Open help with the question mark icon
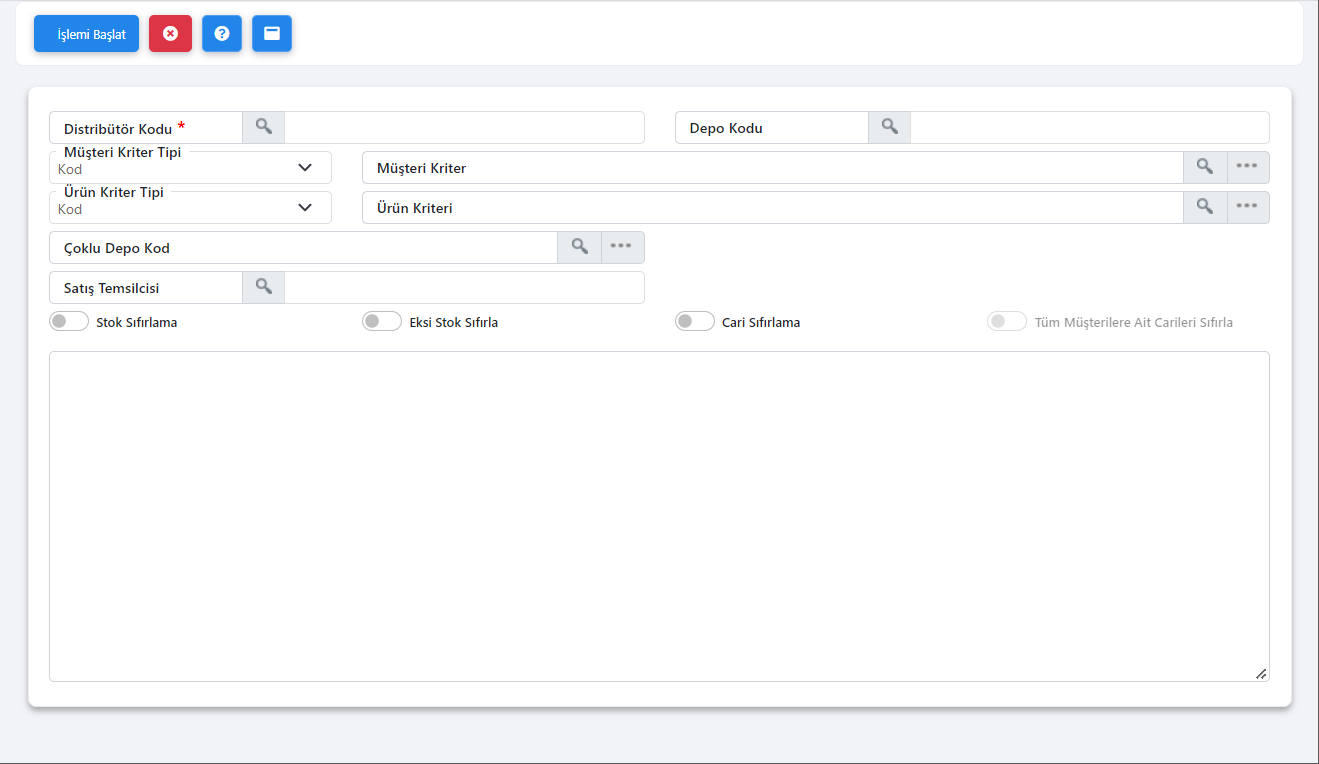This screenshot has height=764, width=1319. click(x=222, y=34)
